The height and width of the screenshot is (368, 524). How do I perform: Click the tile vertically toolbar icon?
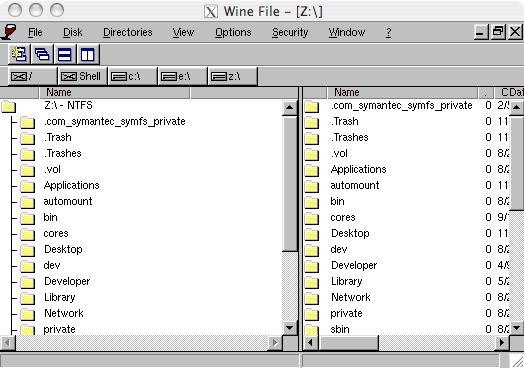point(88,54)
